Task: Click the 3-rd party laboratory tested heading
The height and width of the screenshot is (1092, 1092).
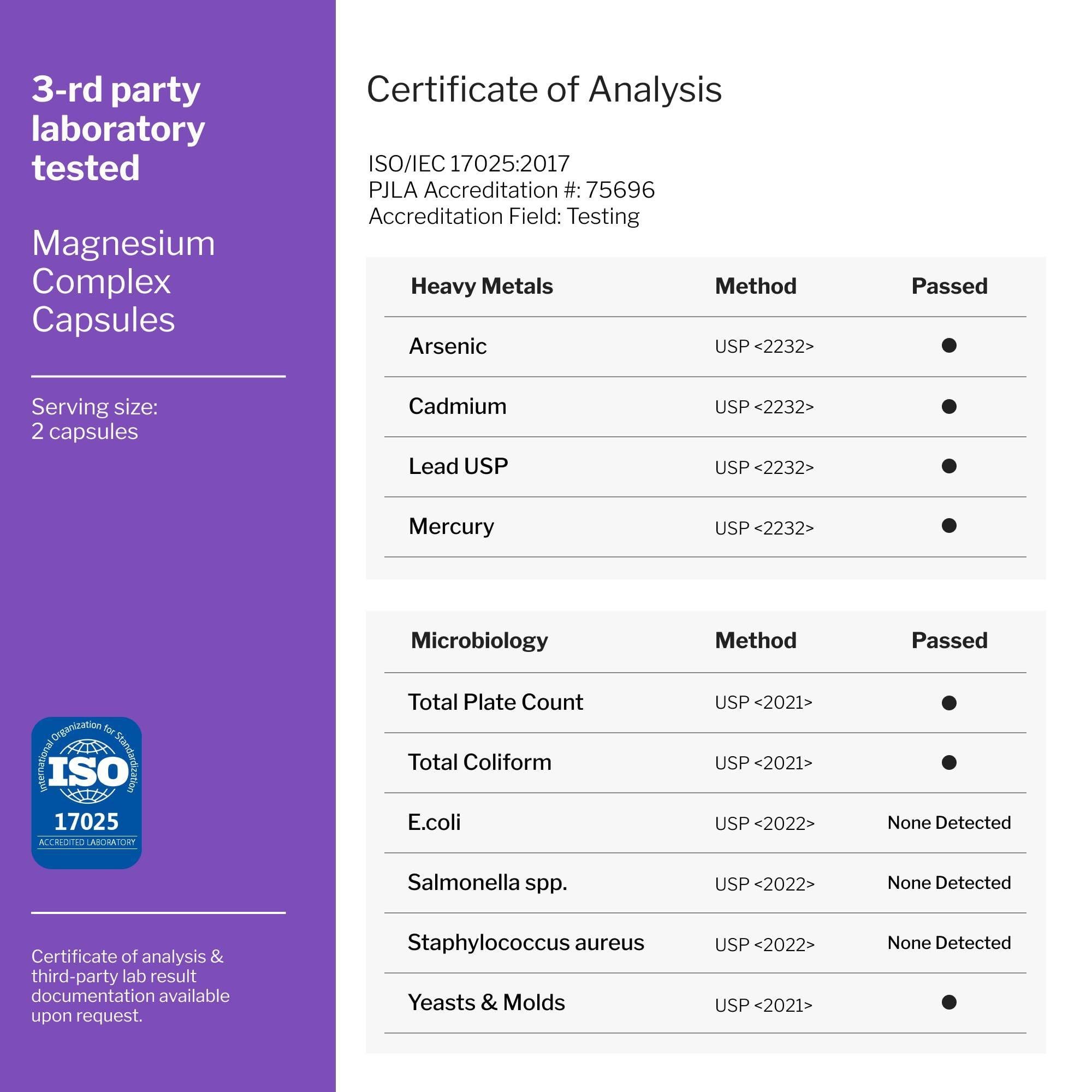Action: pyautogui.click(x=117, y=128)
